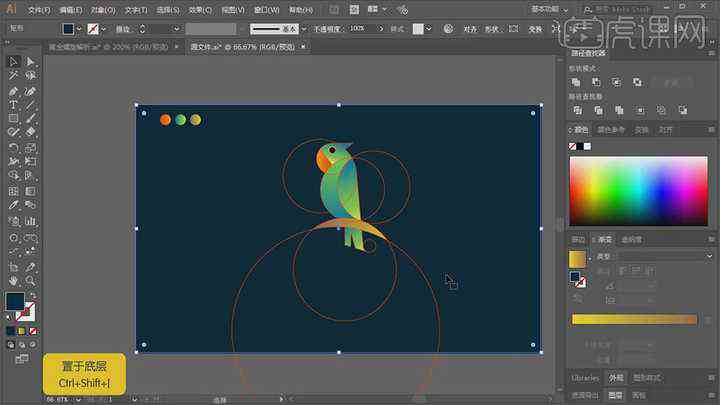Select the Selection tool (black arrow)
The image size is (720, 405).
point(13,62)
